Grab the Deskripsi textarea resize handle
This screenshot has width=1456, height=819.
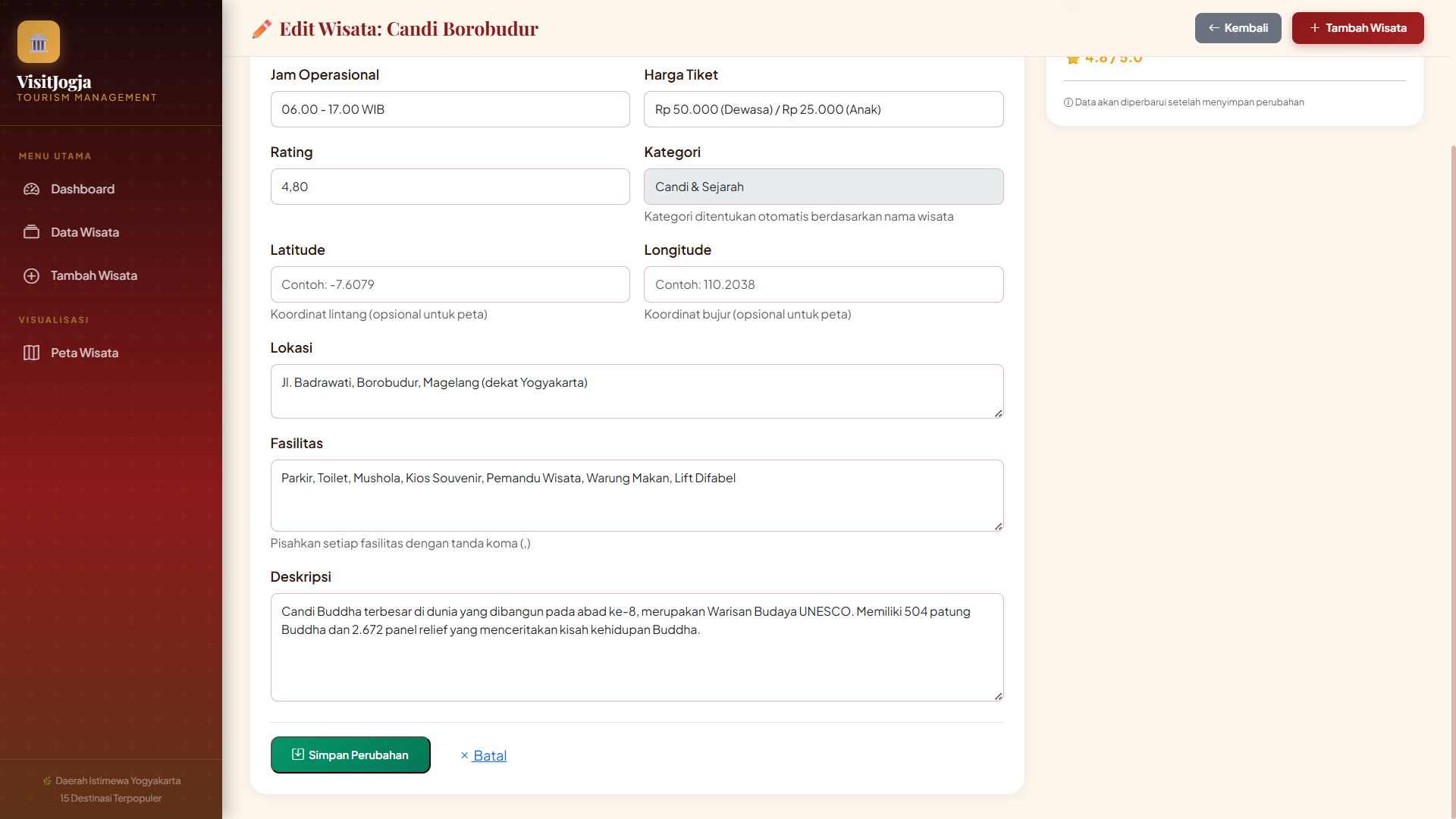[x=998, y=696]
